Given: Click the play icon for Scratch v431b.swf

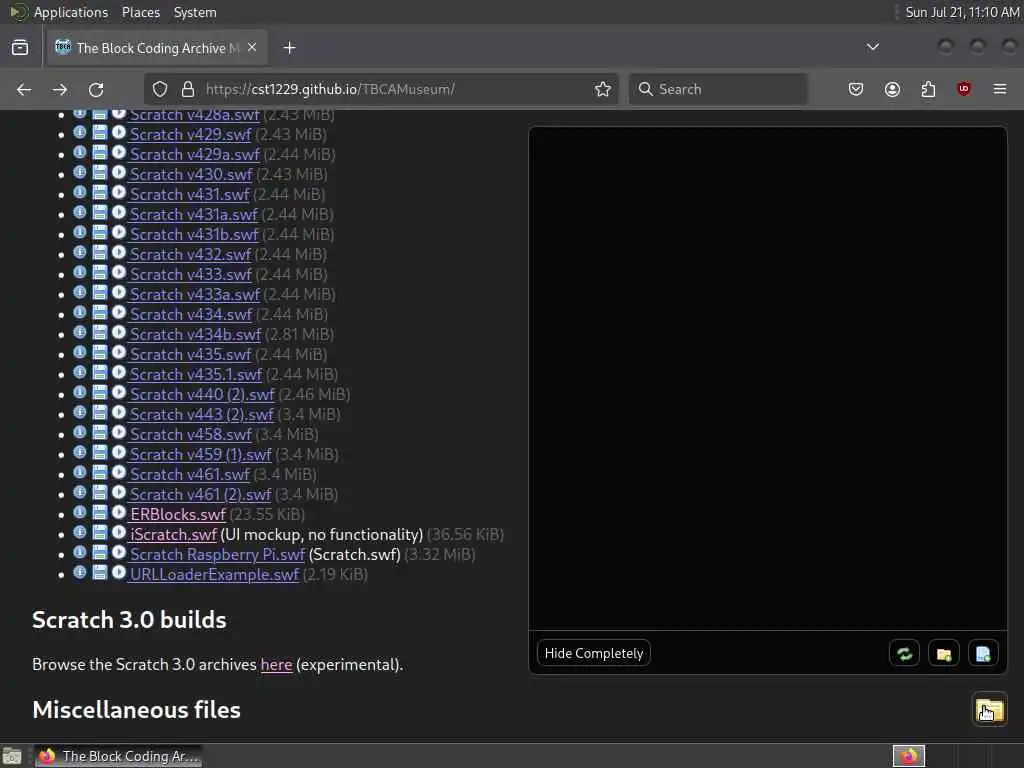Looking at the screenshot, I should click(119, 232).
